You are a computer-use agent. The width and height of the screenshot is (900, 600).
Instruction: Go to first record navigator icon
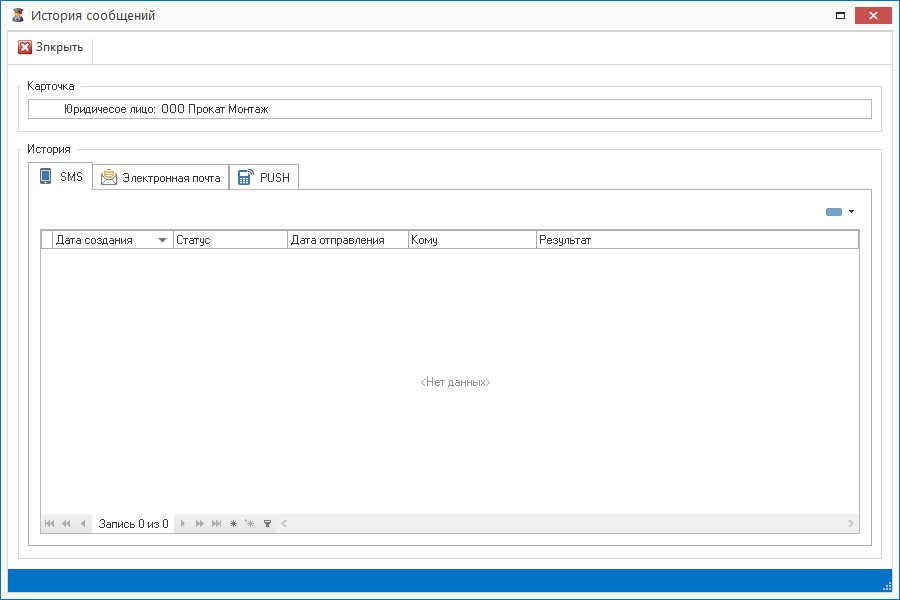49,524
